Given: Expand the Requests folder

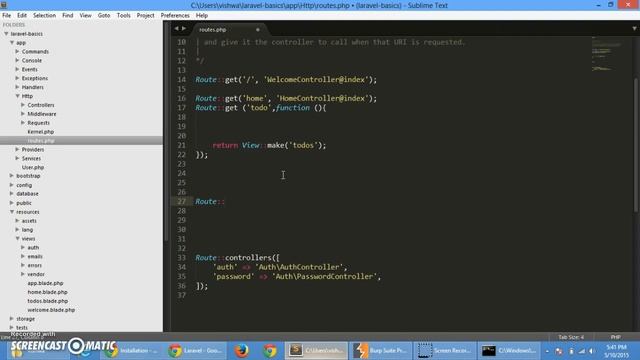Looking at the screenshot, I should 23,122.
